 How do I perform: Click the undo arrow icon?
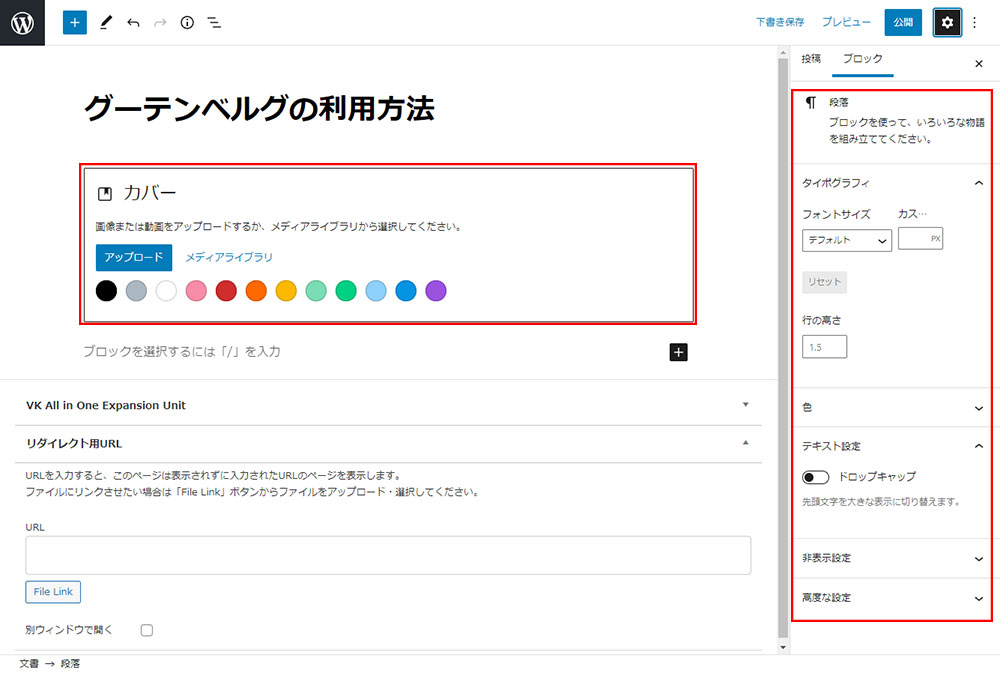point(133,22)
